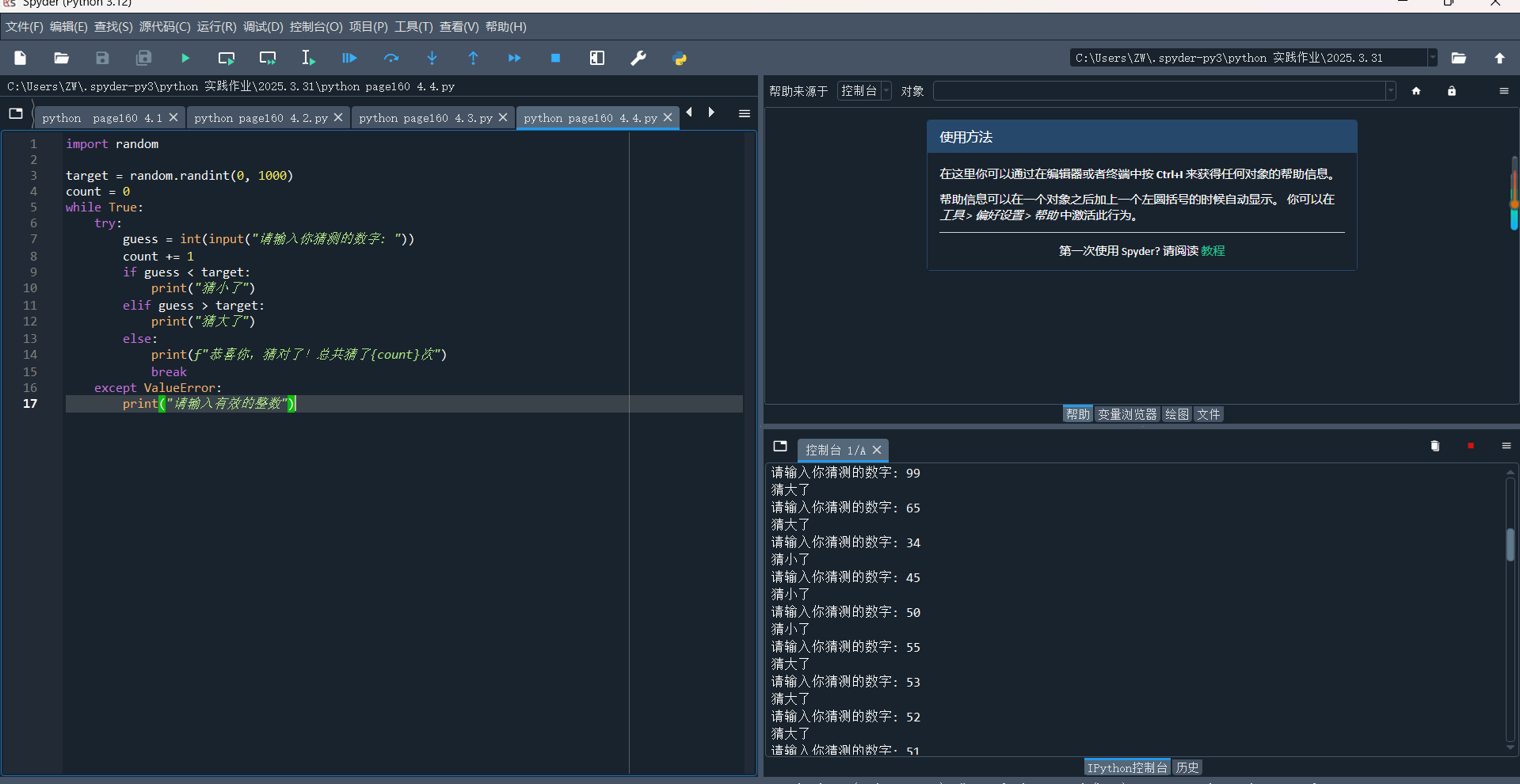Switch to 绘图 plots pane tab
This screenshot has height=784, width=1520.
tap(1177, 414)
